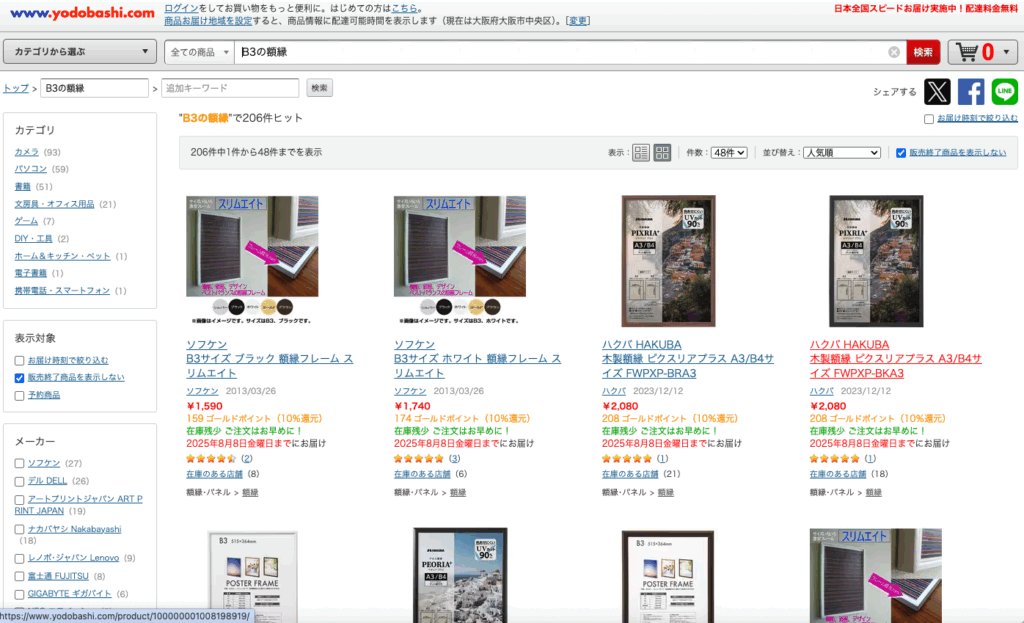Open B3サイズ ブラック 額縁フレーム product link
The height and width of the screenshot is (623, 1024).
click(x=269, y=366)
